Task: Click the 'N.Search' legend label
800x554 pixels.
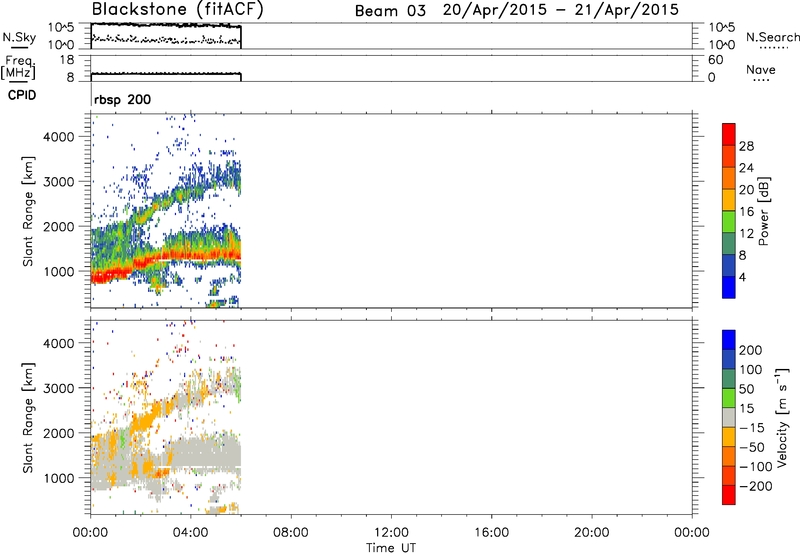Action: (x=772, y=37)
